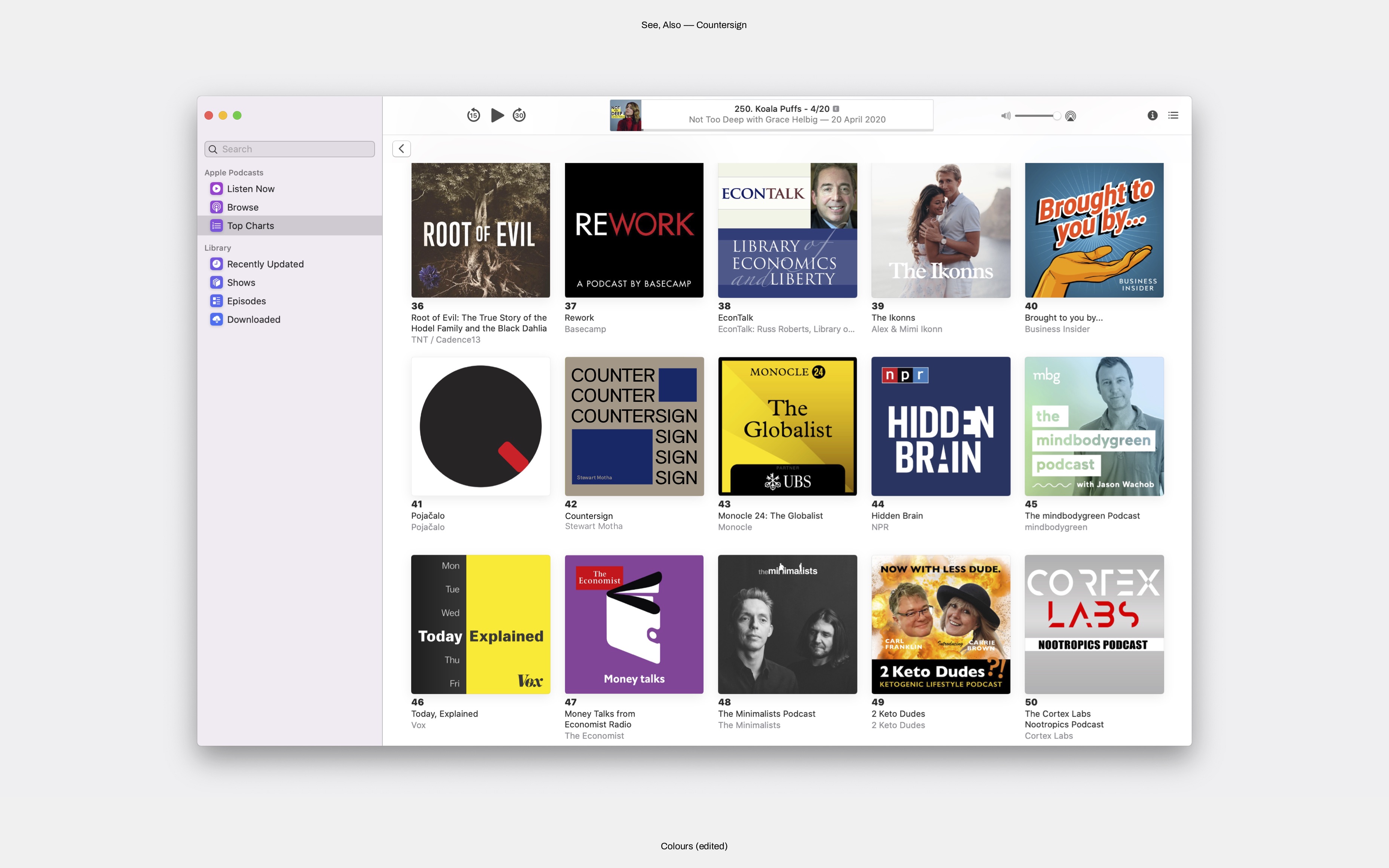Click the Basecamp author text
1389x868 pixels.
(585, 329)
